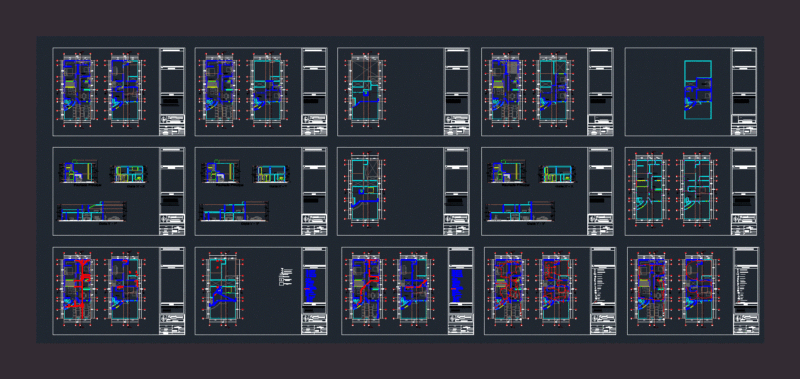Pick the sheet with two cyan-only gridded plans
Viewport: 800px width, 379px height.
(691, 192)
